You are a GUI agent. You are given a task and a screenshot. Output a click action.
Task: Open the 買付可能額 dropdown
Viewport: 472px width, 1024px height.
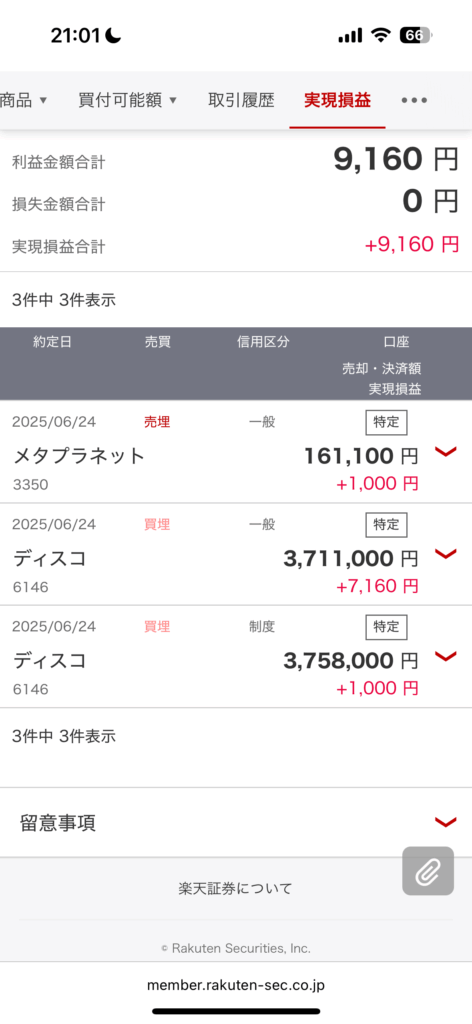coord(127,101)
